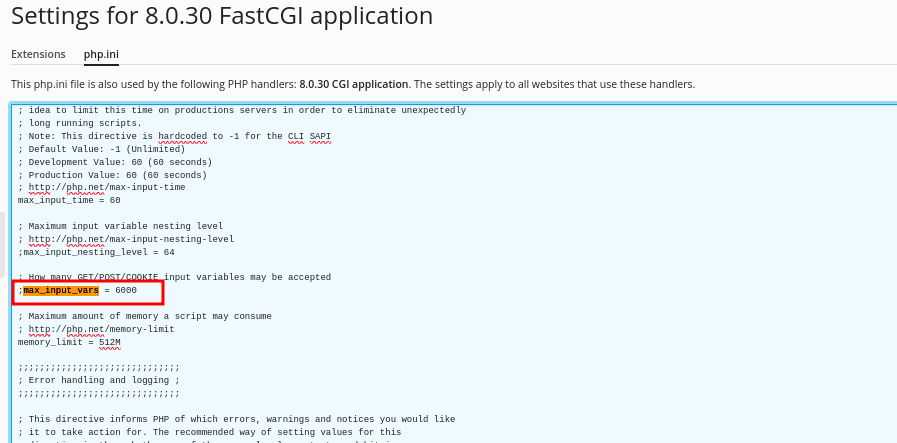Click the highlighted max_input_vars text
897x443 pixels.
[x=61, y=290]
